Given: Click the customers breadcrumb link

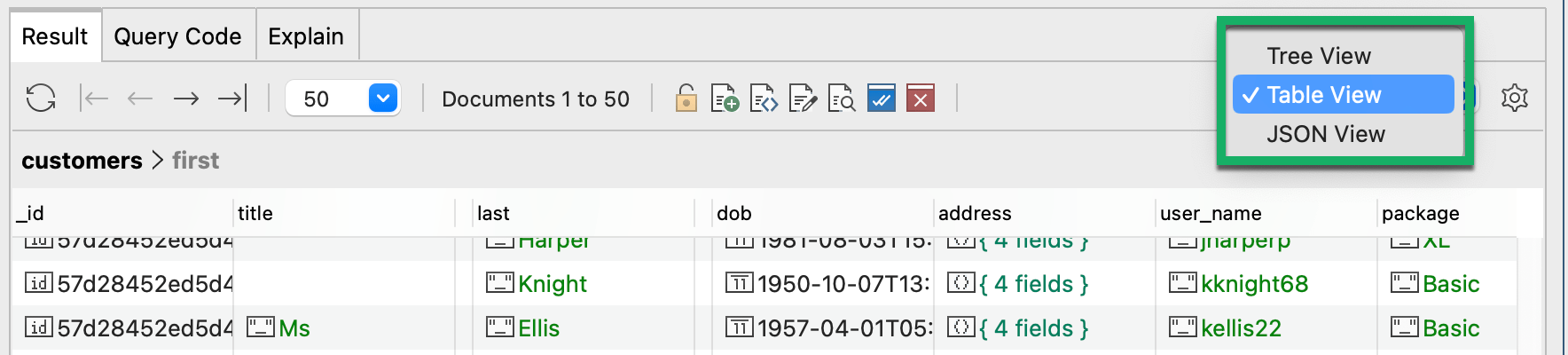Looking at the screenshot, I should 82,161.
